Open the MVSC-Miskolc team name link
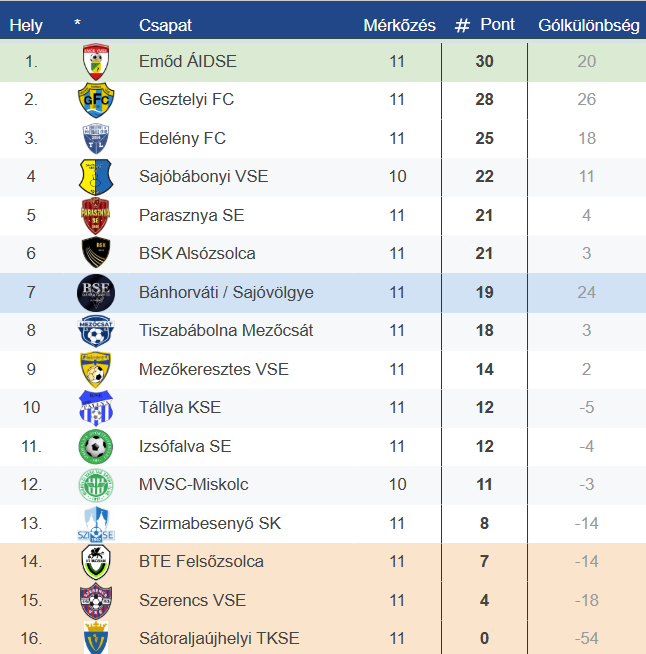Viewport: 646px width, 654px height. click(x=194, y=485)
